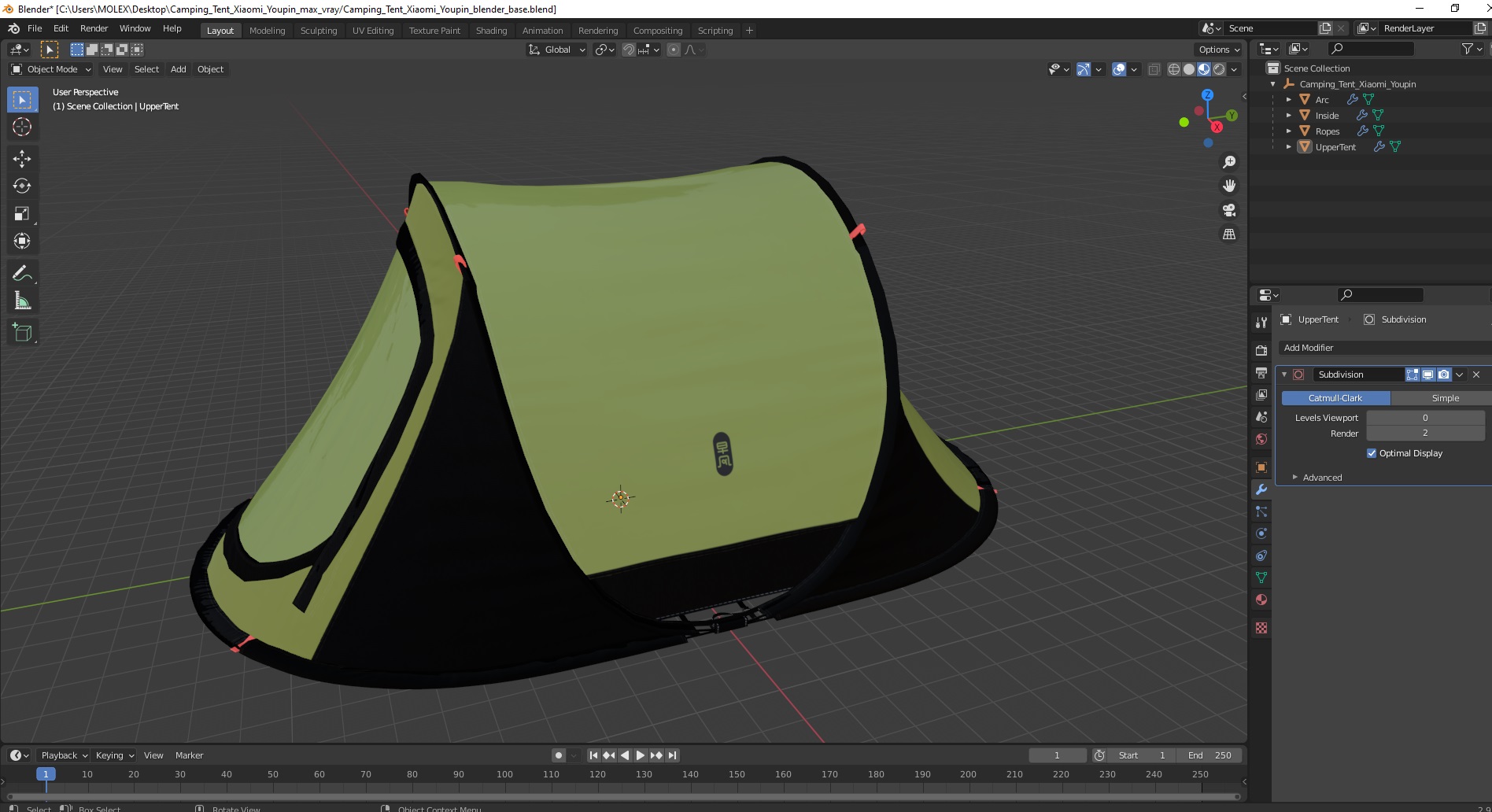The image size is (1492, 812).
Task: Open the Options dropdown
Action: pyautogui.click(x=1219, y=50)
